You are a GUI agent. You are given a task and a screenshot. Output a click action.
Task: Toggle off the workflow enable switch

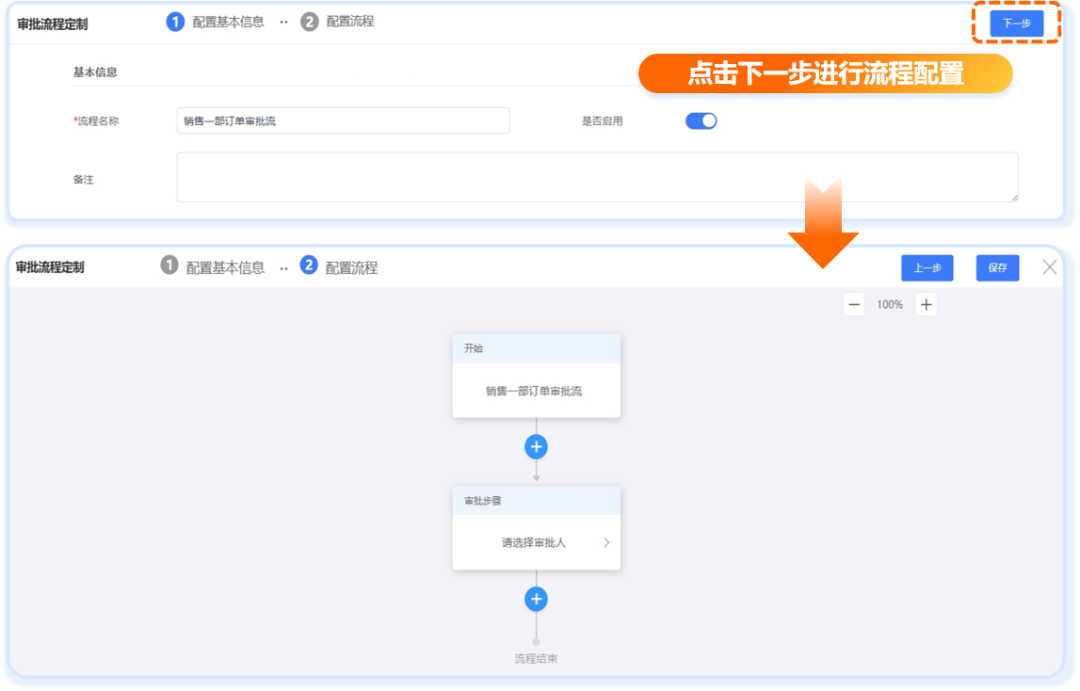(700, 120)
